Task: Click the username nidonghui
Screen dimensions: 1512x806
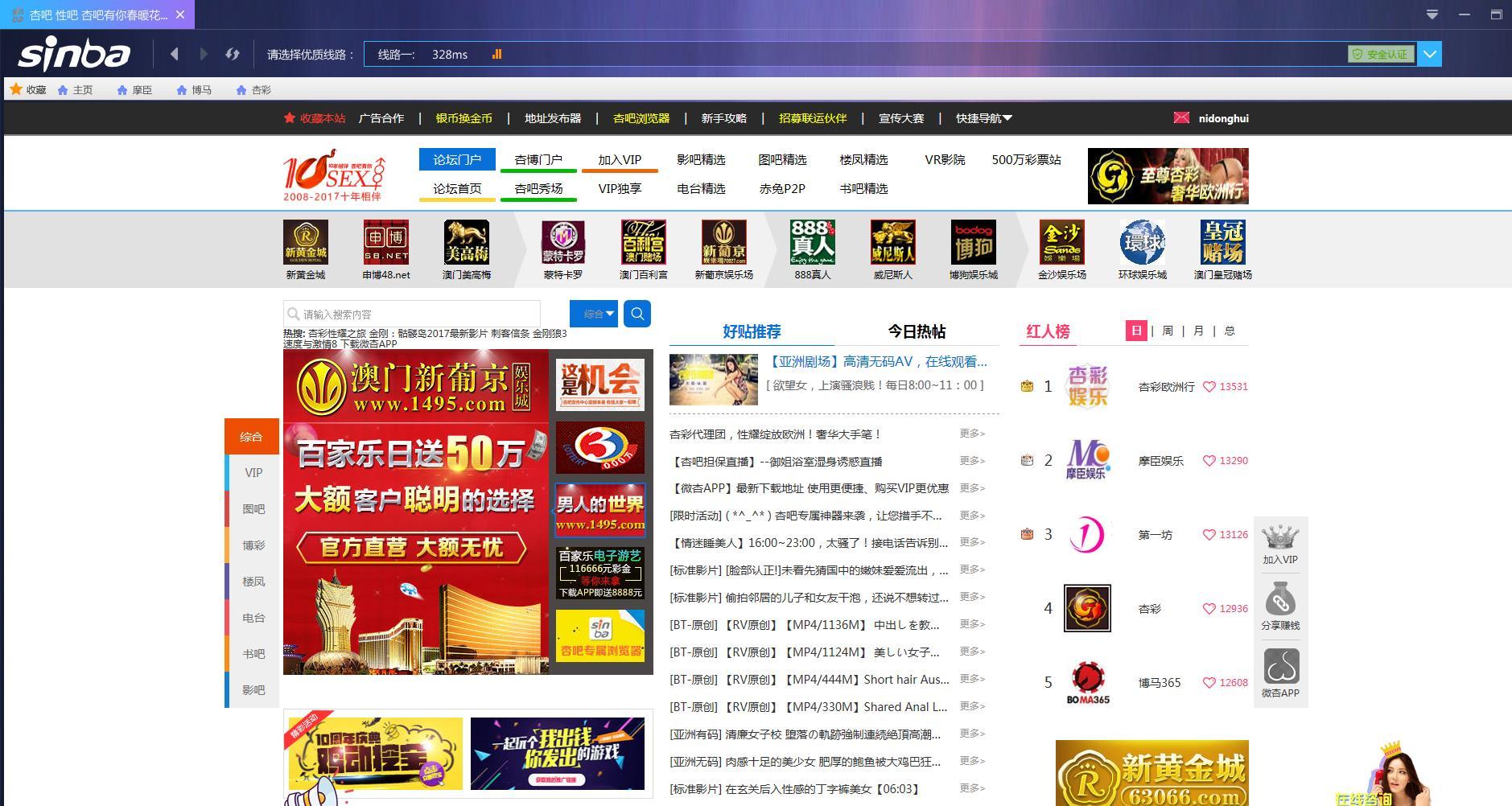Action: pyautogui.click(x=1224, y=118)
